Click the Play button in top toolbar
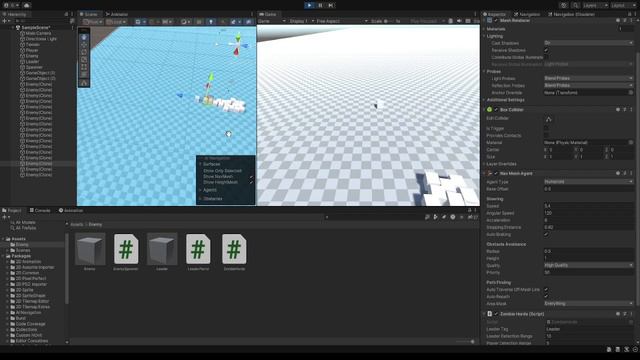Viewport: 640px width, 360px height. (309, 5)
